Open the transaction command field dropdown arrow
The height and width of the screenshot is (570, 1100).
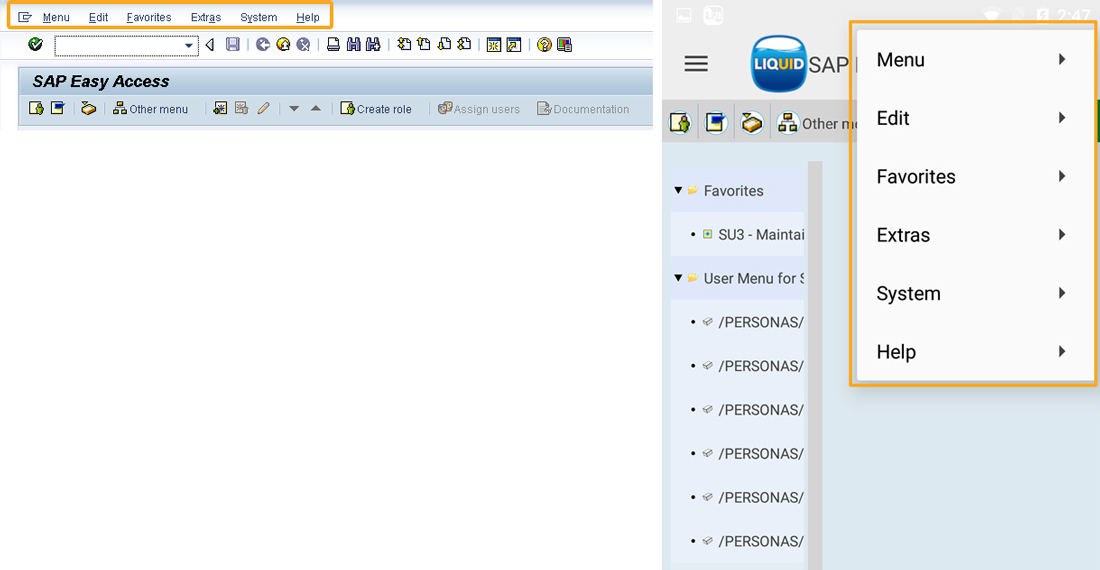[x=189, y=46]
